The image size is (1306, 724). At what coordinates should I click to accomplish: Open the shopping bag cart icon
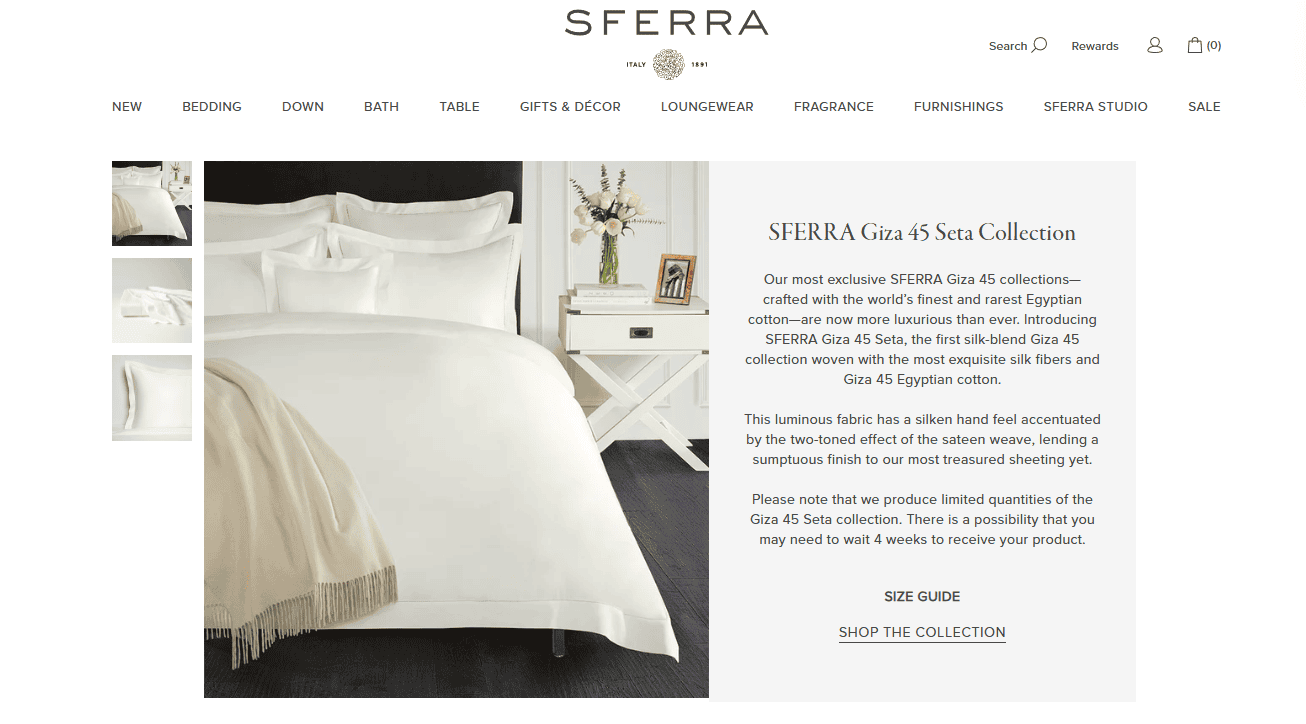[x=1194, y=45]
